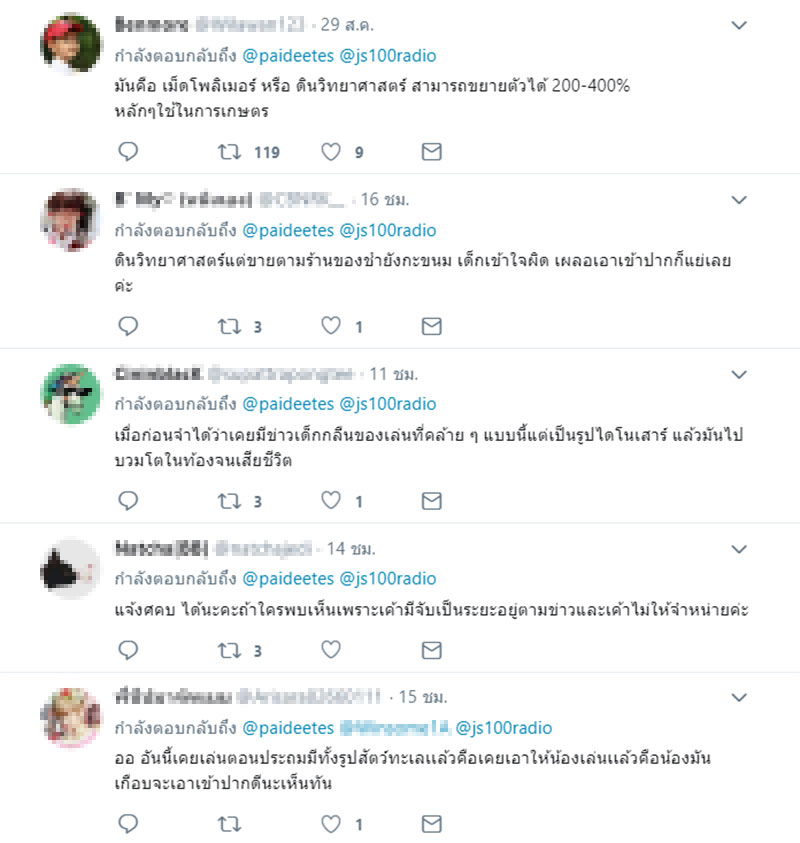Open the red-hat avatar of the first tweet
Image resolution: width=800 pixels, height=843 pixels.
(x=70, y=44)
